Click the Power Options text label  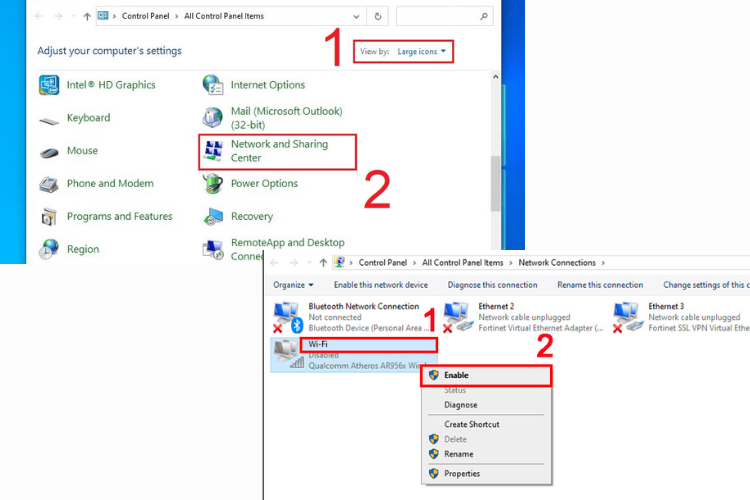click(264, 184)
